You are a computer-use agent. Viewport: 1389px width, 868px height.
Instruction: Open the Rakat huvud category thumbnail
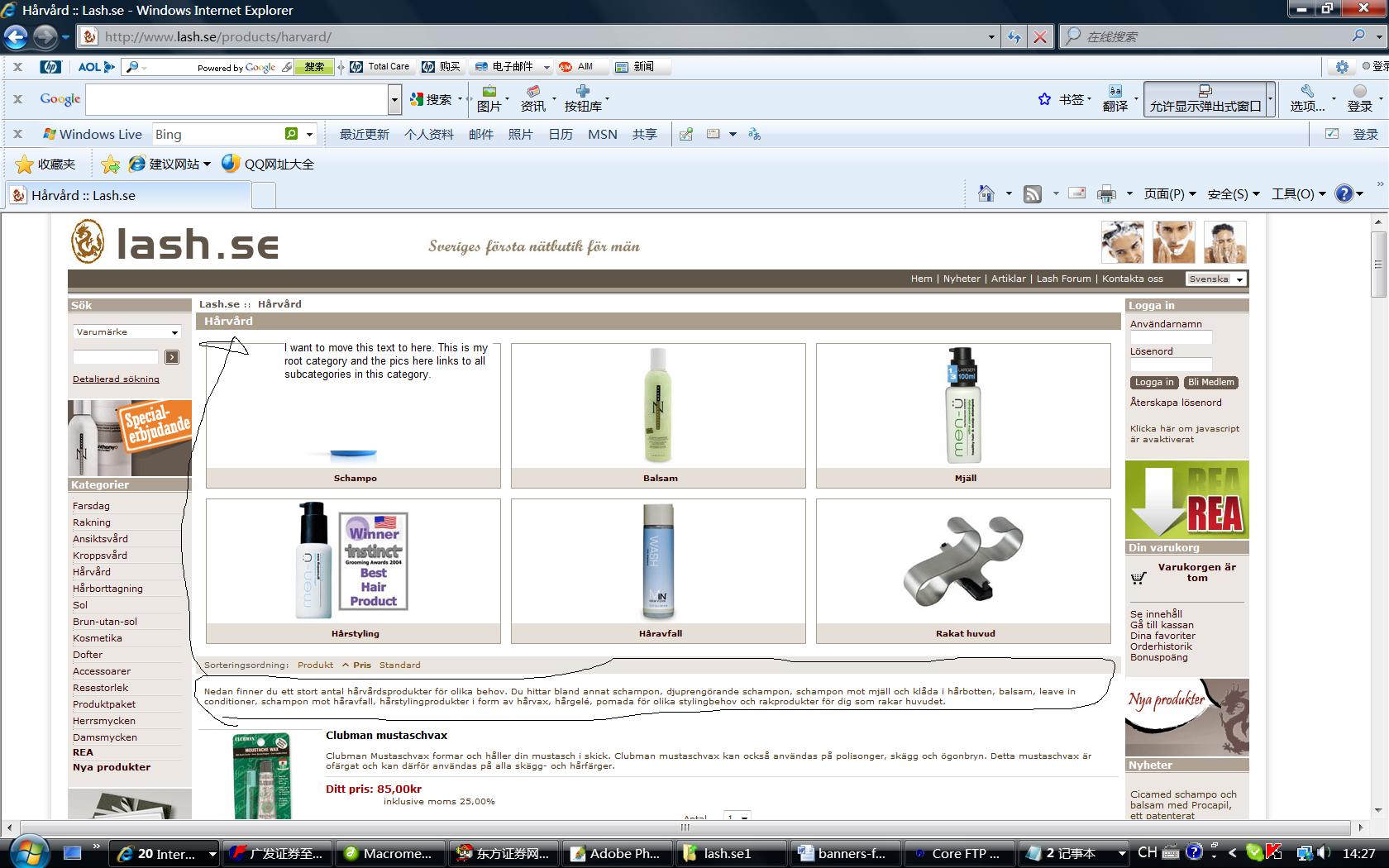click(x=963, y=570)
